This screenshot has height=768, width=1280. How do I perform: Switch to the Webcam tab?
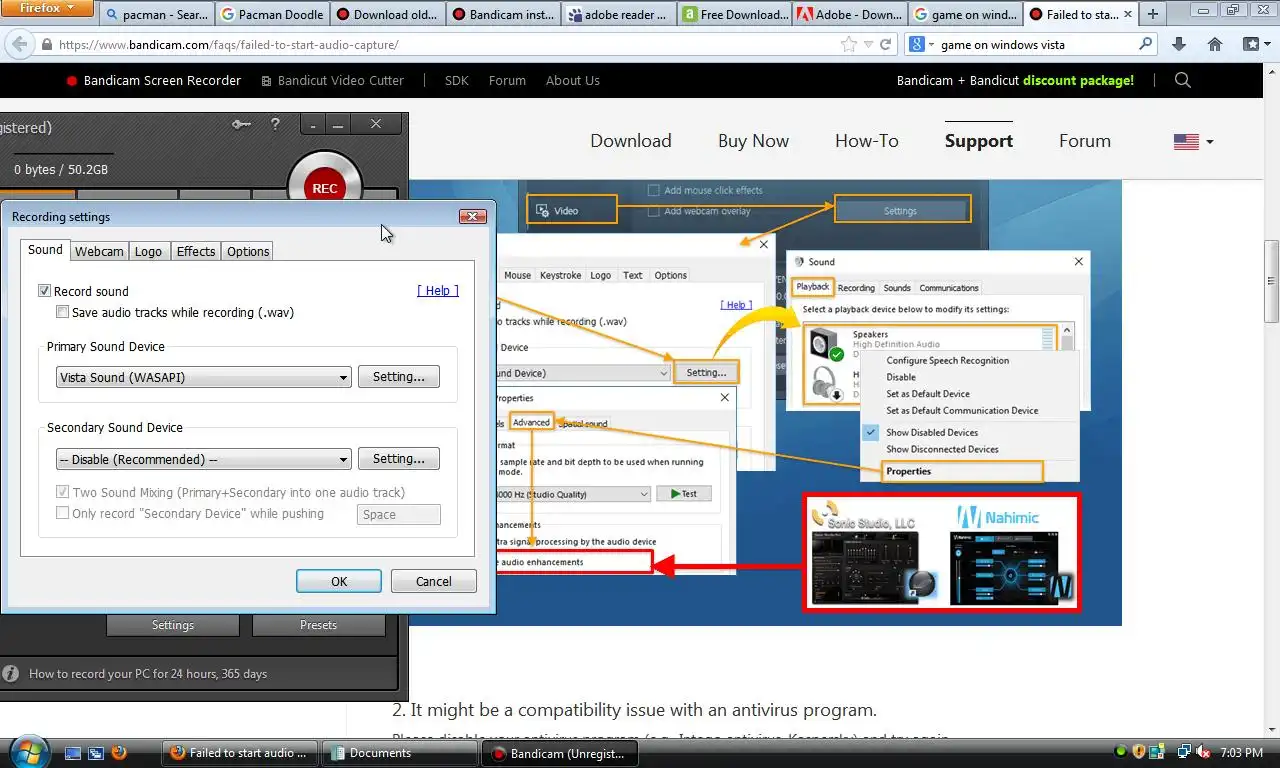click(100, 251)
